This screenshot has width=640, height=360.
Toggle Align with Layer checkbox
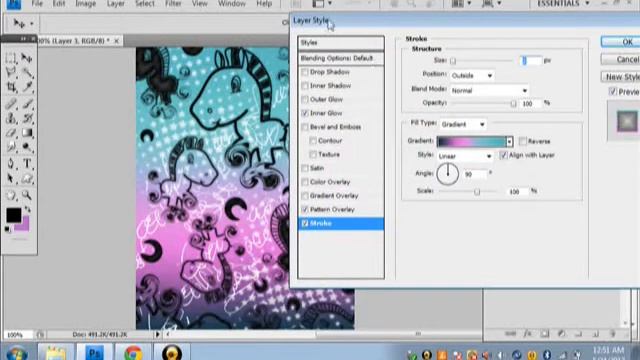coord(503,155)
